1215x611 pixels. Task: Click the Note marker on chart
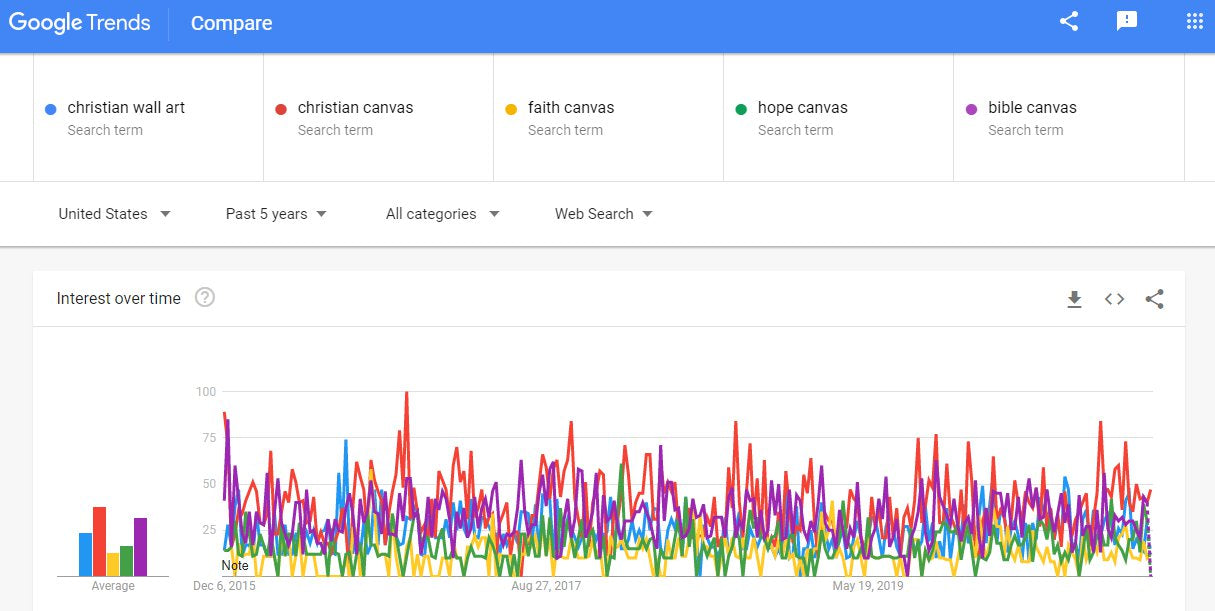(x=235, y=565)
